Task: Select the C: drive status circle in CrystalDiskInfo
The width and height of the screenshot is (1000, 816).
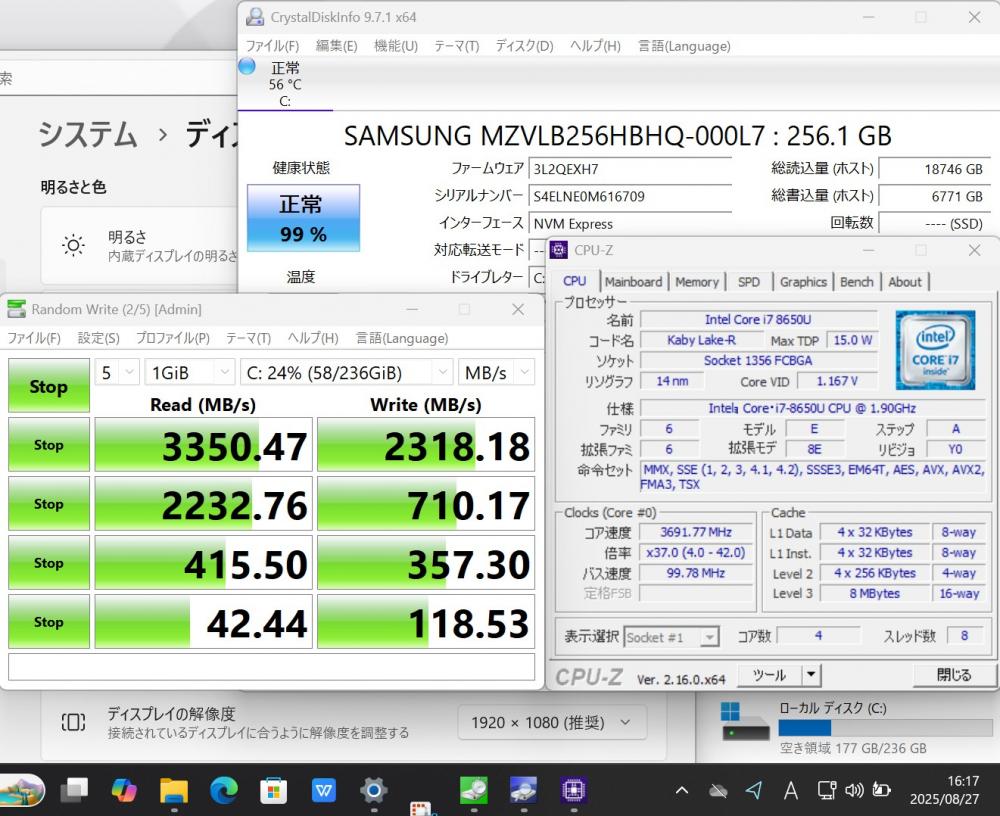Action: click(x=247, y=66)
